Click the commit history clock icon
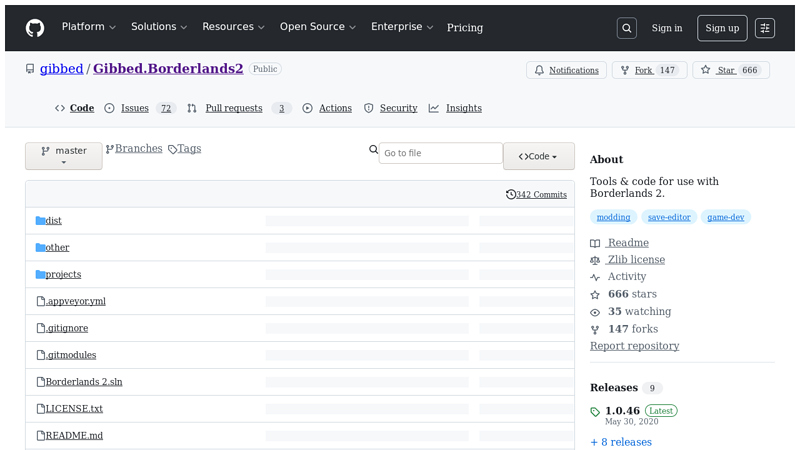800x450 pixels. click(511, 194)
